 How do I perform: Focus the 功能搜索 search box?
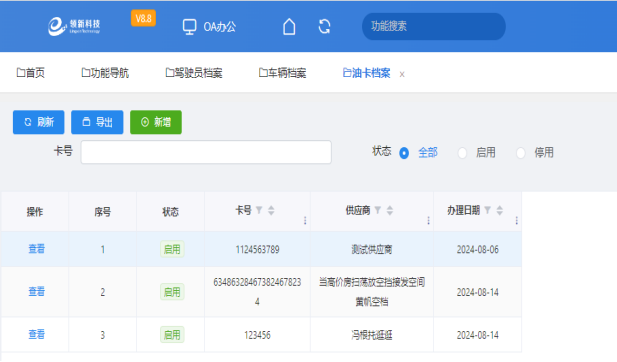tap(434, 26)
